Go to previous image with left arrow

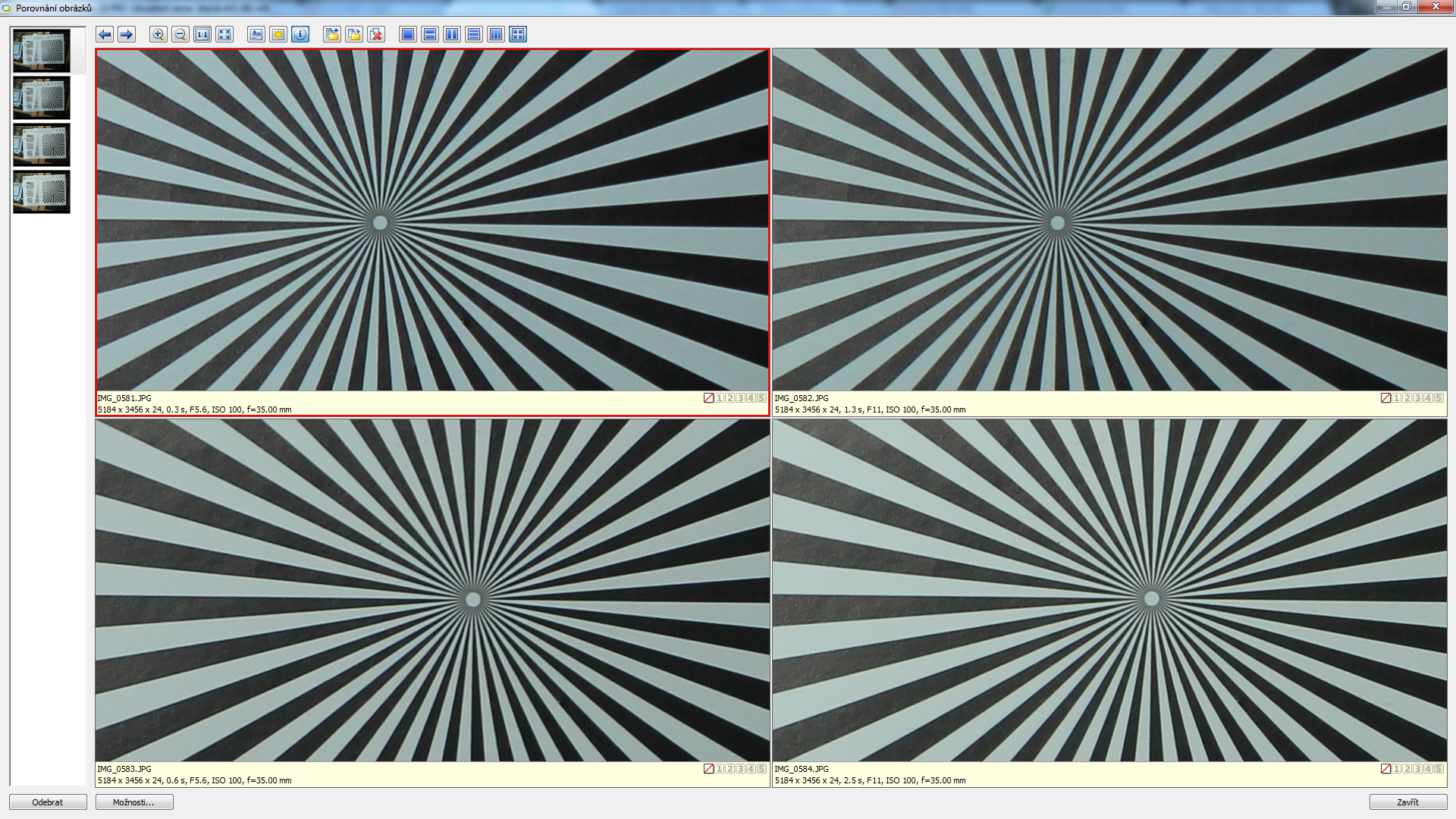105,34
